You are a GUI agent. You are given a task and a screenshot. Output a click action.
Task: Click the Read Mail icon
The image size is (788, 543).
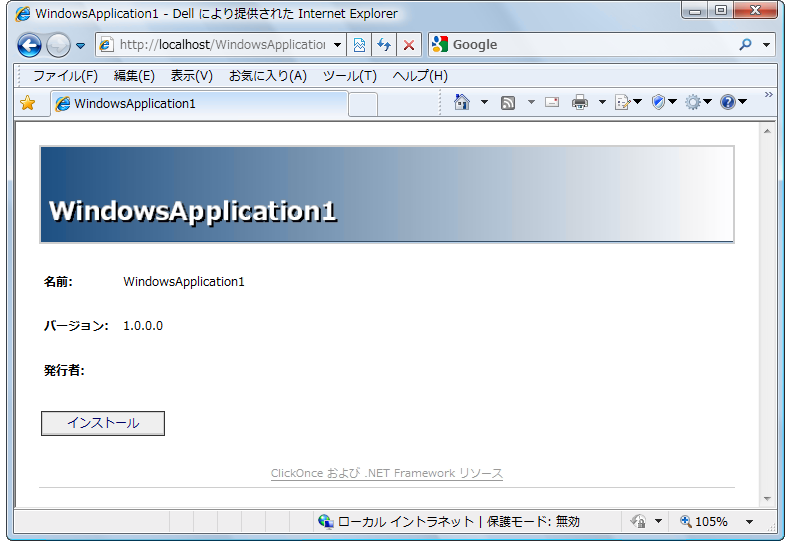[x=552, y=102]
